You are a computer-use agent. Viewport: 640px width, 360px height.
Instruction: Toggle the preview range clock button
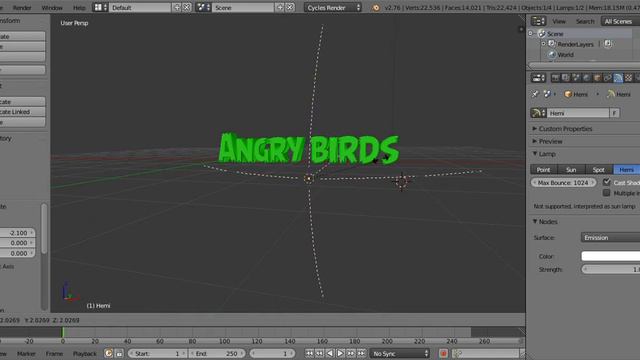tap(109, 353)
